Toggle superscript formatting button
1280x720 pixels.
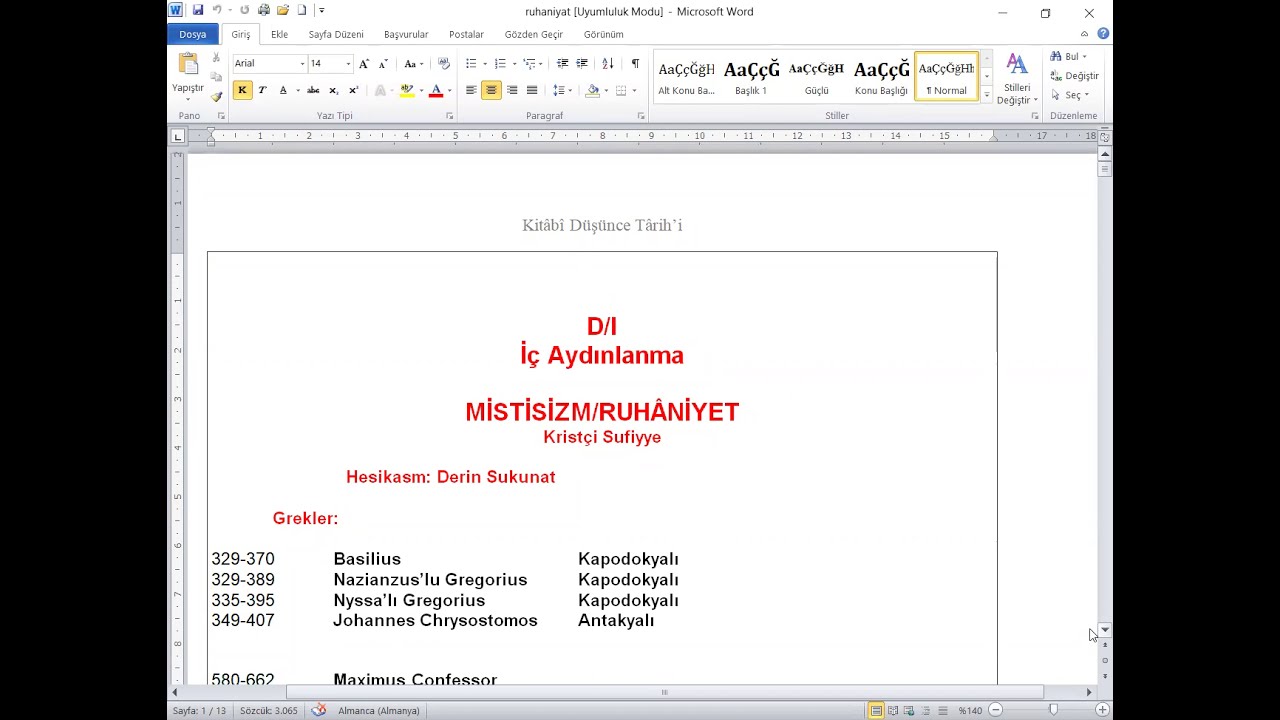click(x=353, y=90)
